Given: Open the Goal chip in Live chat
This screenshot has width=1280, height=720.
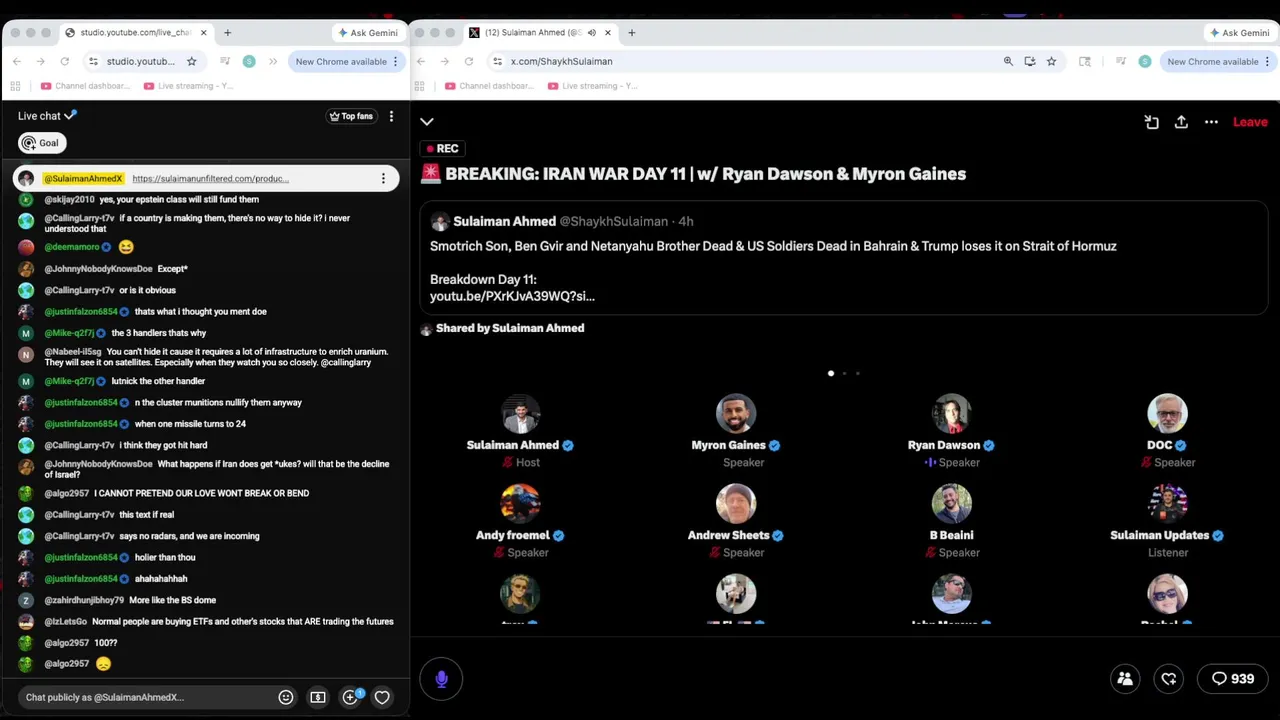Looking at the screenshot, I should [x=42, y=143].
